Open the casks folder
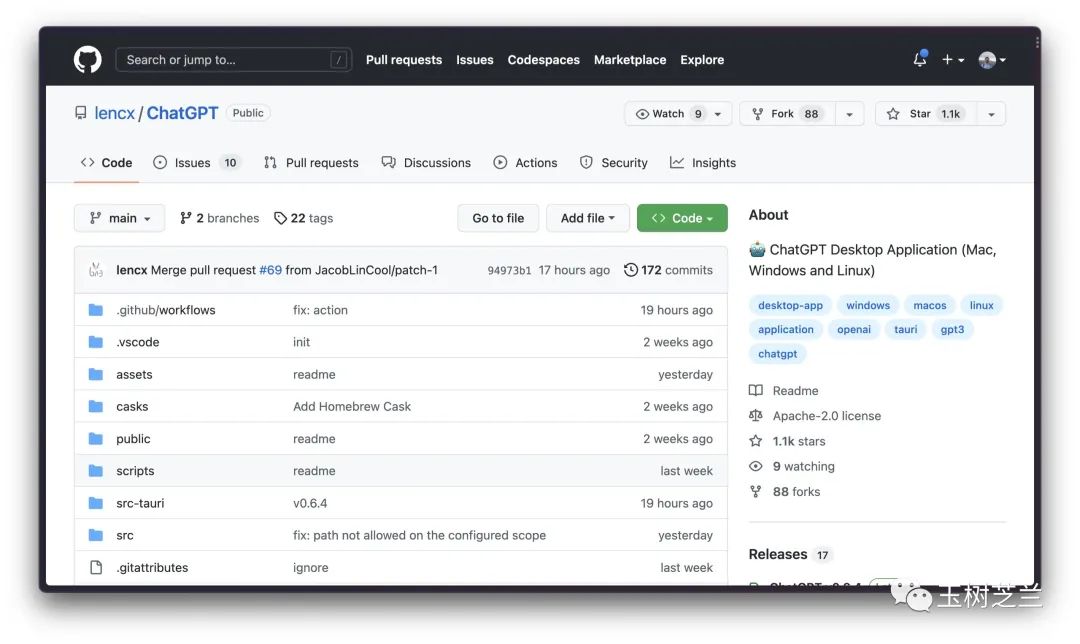1080x644 pixels. pos(132,407)
